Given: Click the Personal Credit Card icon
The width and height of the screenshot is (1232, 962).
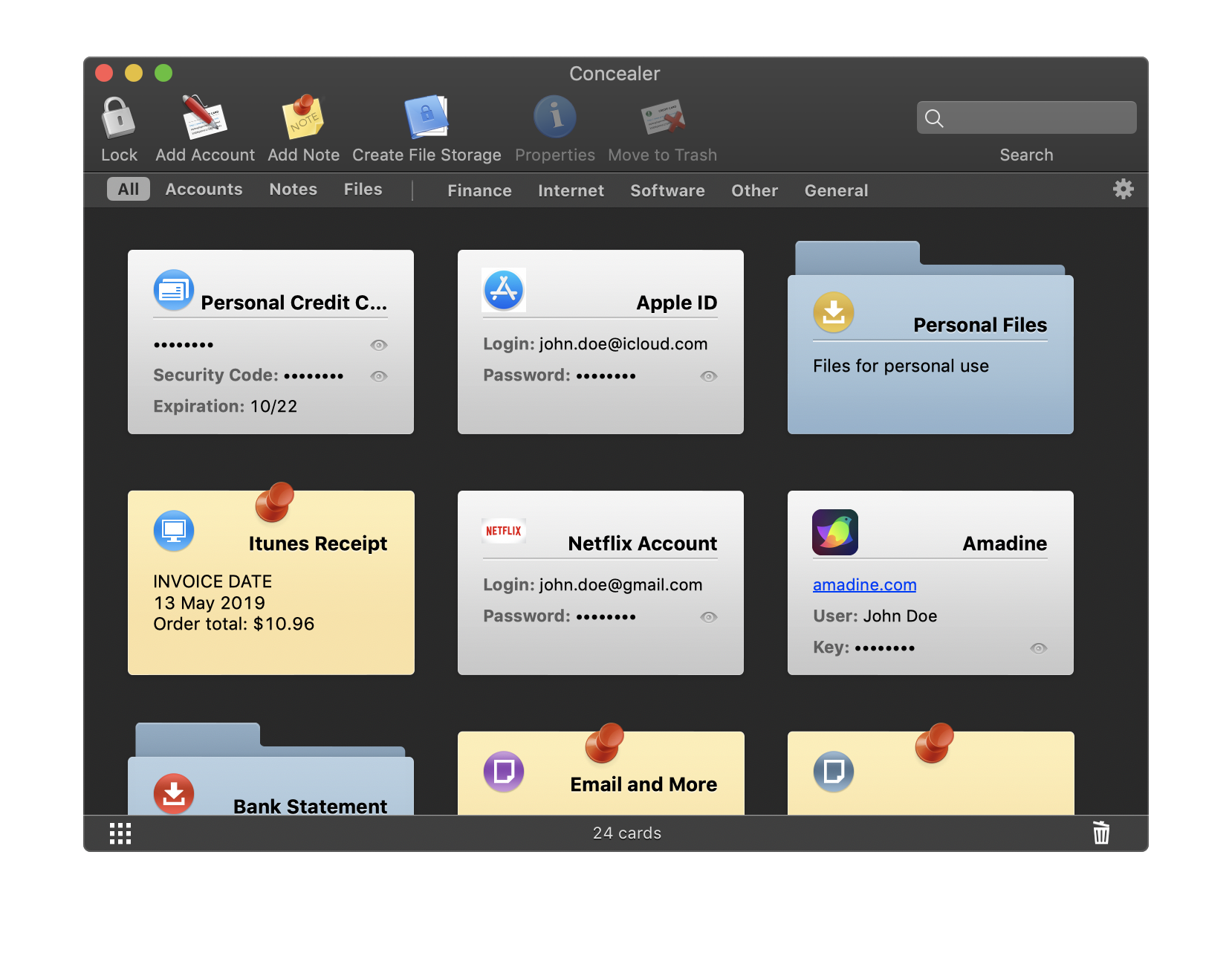Looking at the screenshot, I should coord(174,290).
